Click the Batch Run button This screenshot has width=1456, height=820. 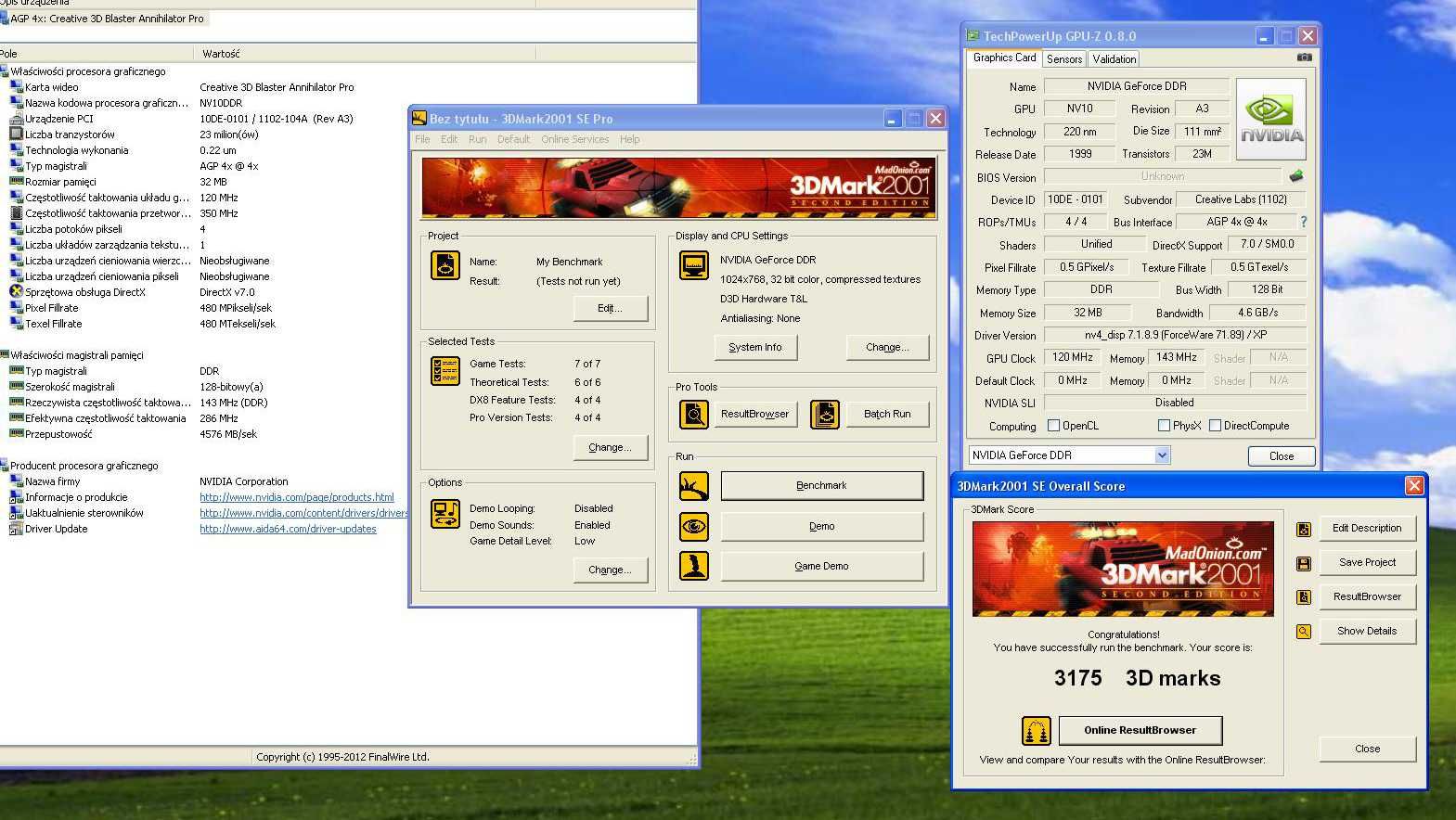tap(887, 414)
